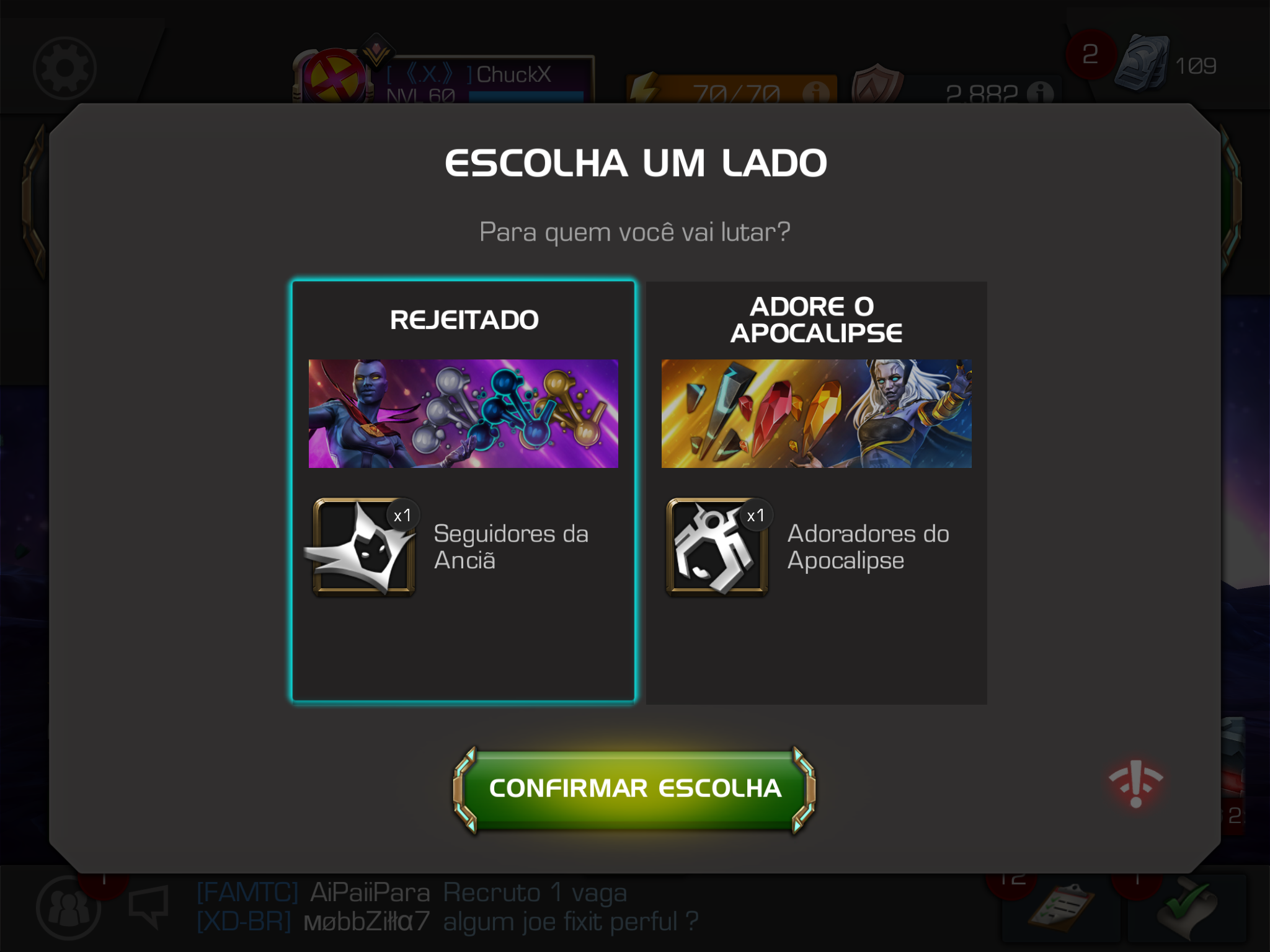Choose the Adore o Apocalipse side card

pyautogui.click(x=816, y=492)
